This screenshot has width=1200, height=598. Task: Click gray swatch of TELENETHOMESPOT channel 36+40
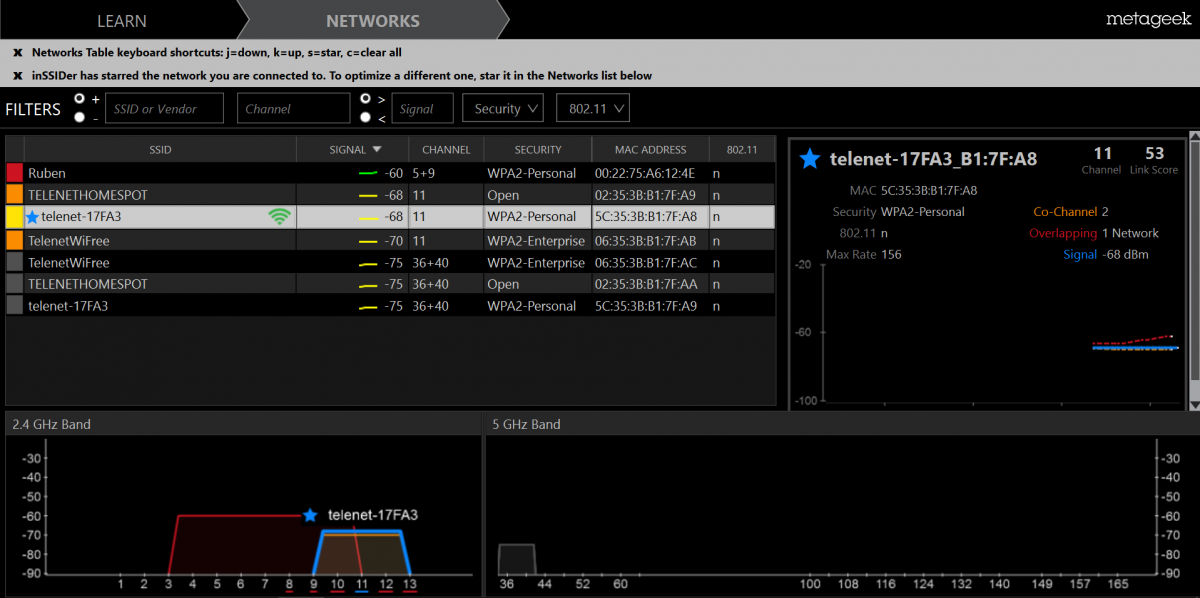tap(14, 284)
